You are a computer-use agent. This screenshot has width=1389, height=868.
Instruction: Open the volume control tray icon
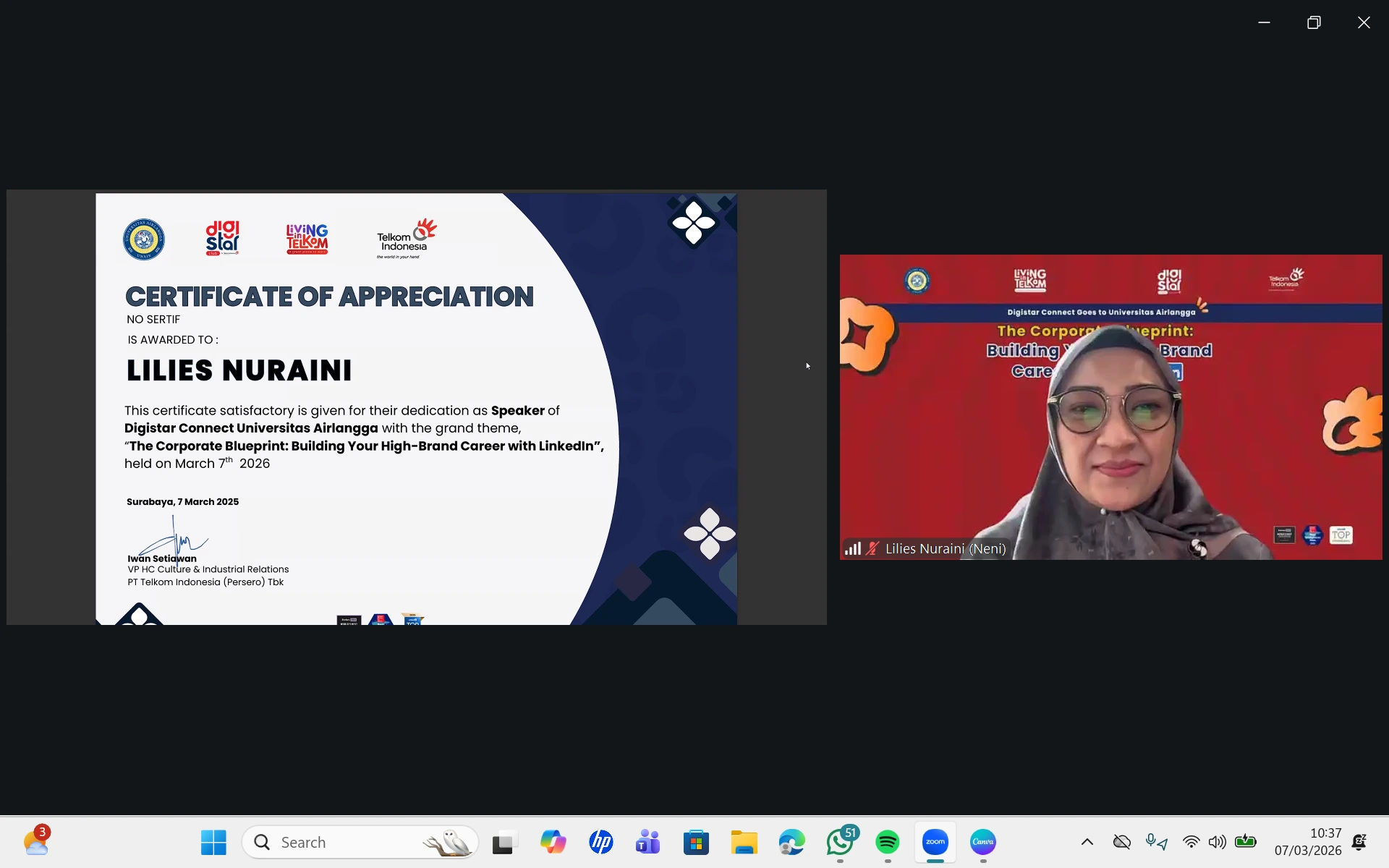(x=1218, y=842)
